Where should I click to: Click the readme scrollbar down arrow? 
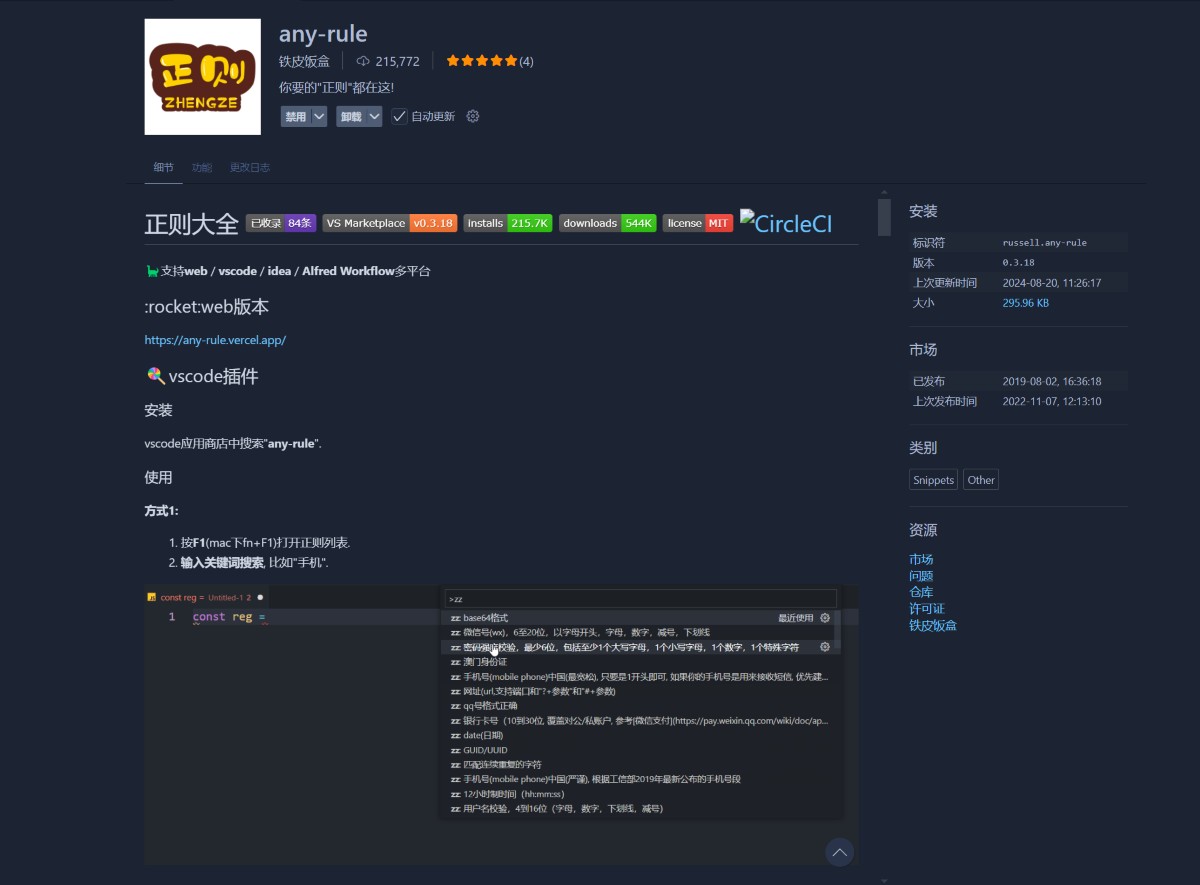coord(884,880)
